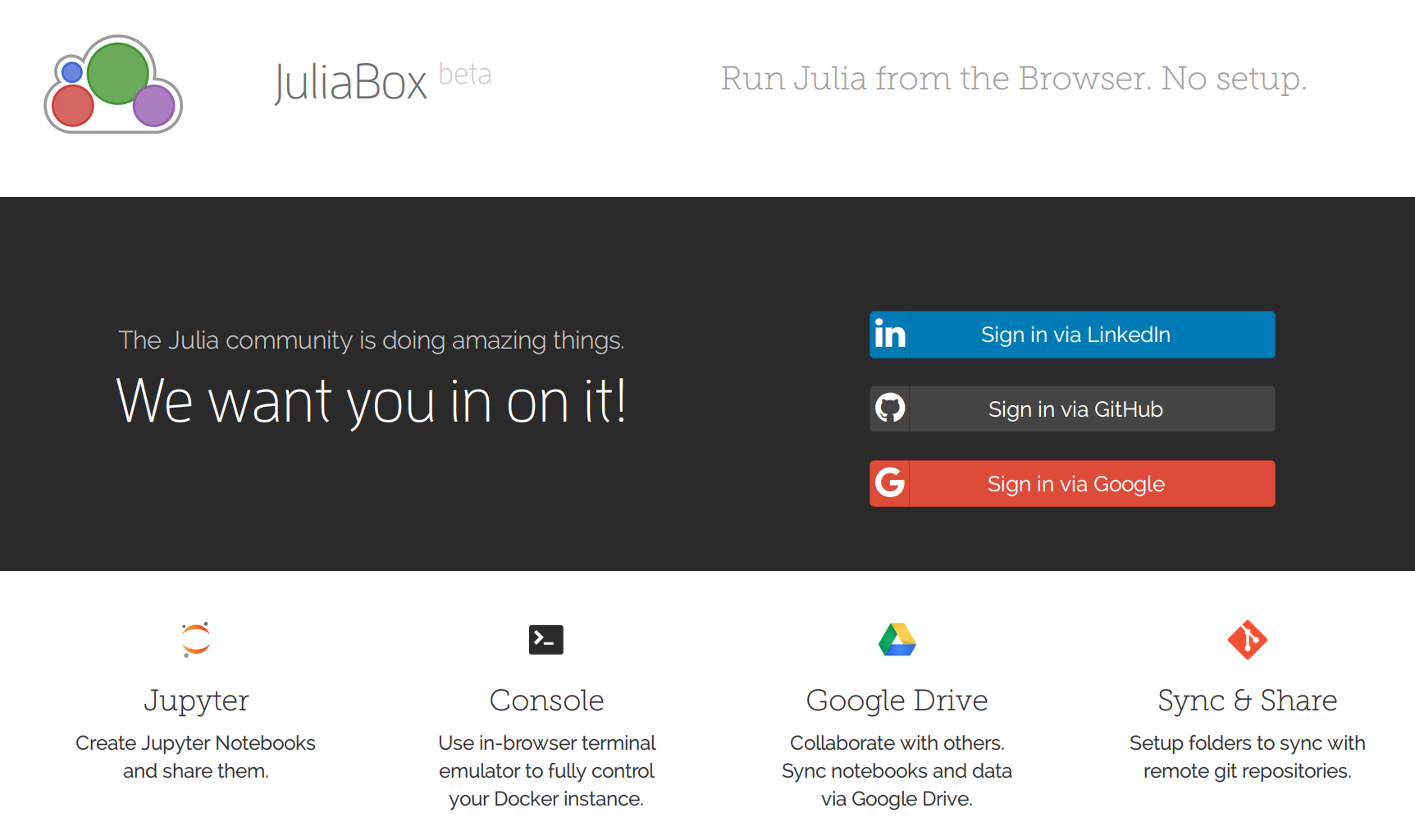The width and height of the screenshot is (1415, 840).
Task: Click the LinkedIn 'in' icon
Action: 890,335
